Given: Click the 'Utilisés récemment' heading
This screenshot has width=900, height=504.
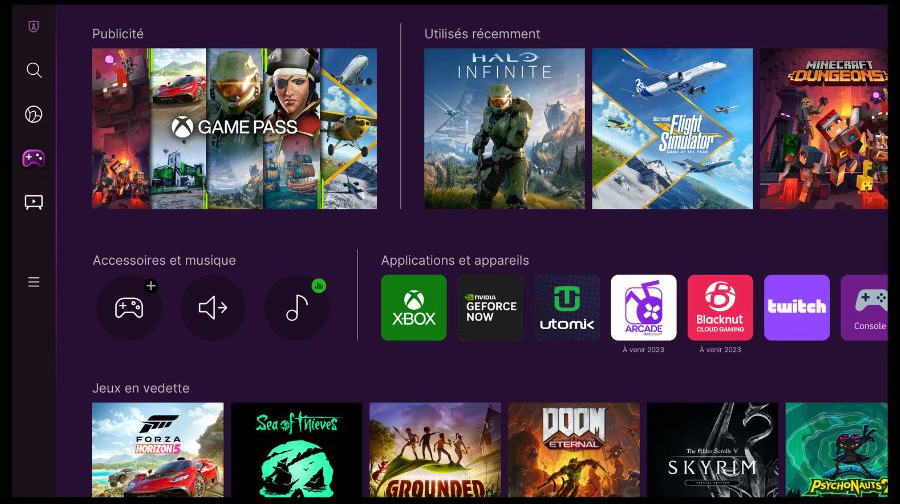Looking at the screenshot, I should click(x=482, y=34).
